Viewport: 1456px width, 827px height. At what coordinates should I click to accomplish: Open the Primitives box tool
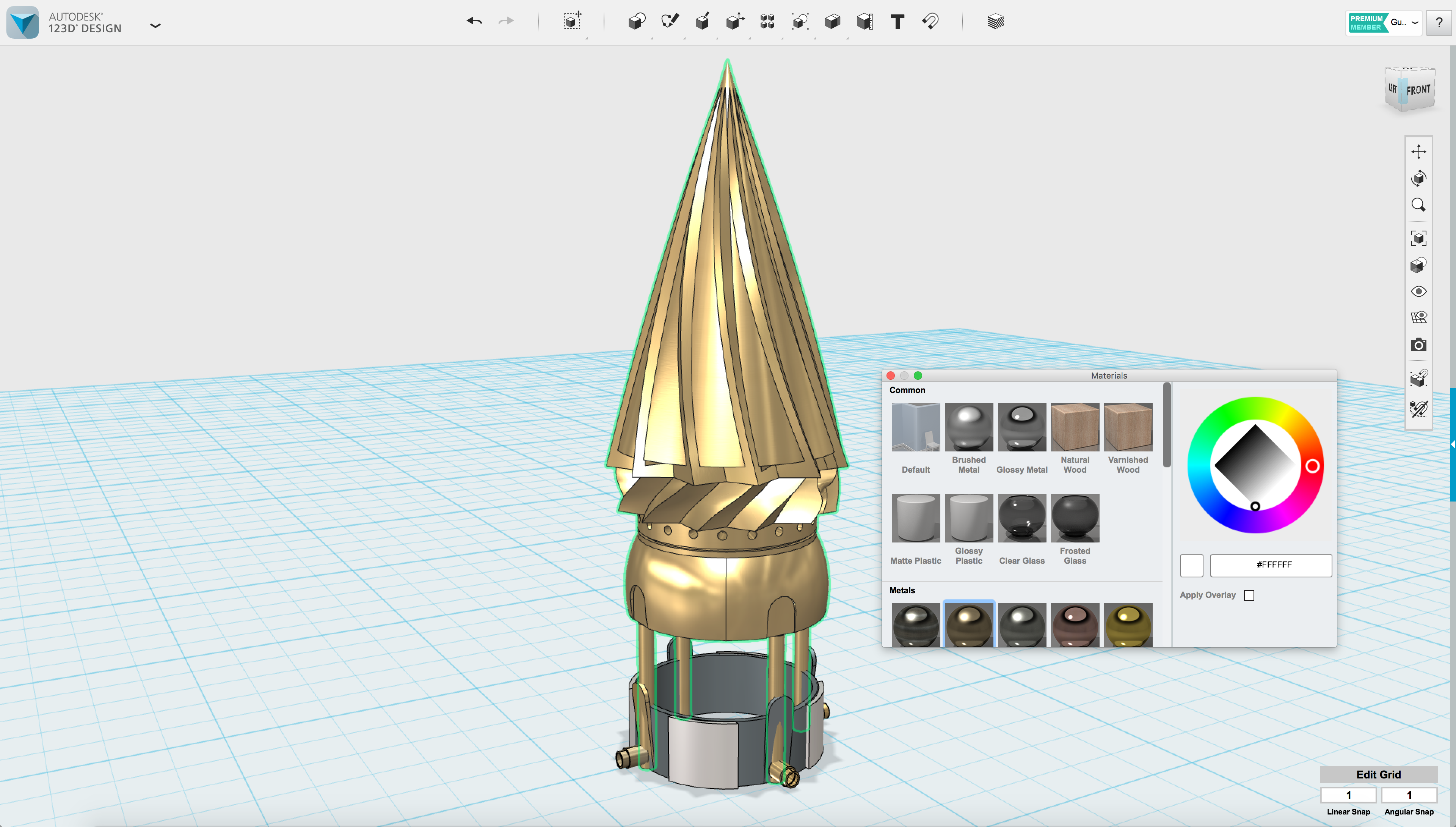(x=636, y=22)
